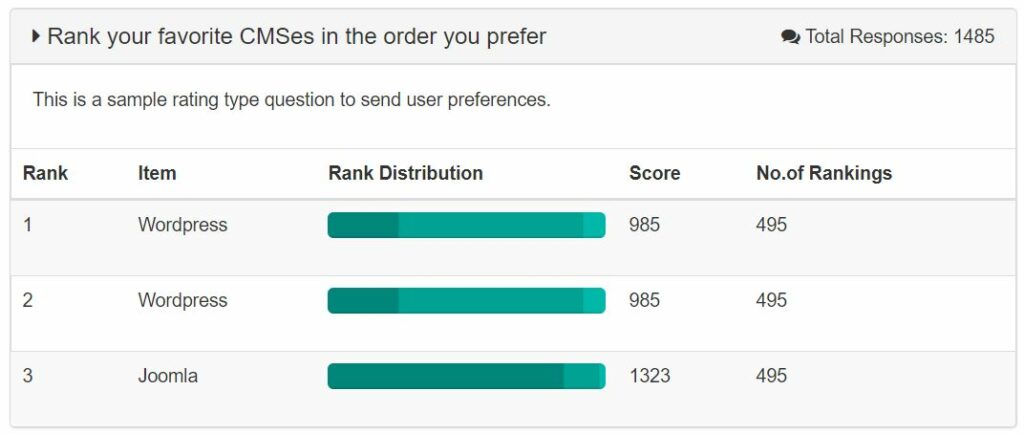The image size is (1024, 434).
Task: Click the 985 score in the rank 1 row
Action: [644, 225]
